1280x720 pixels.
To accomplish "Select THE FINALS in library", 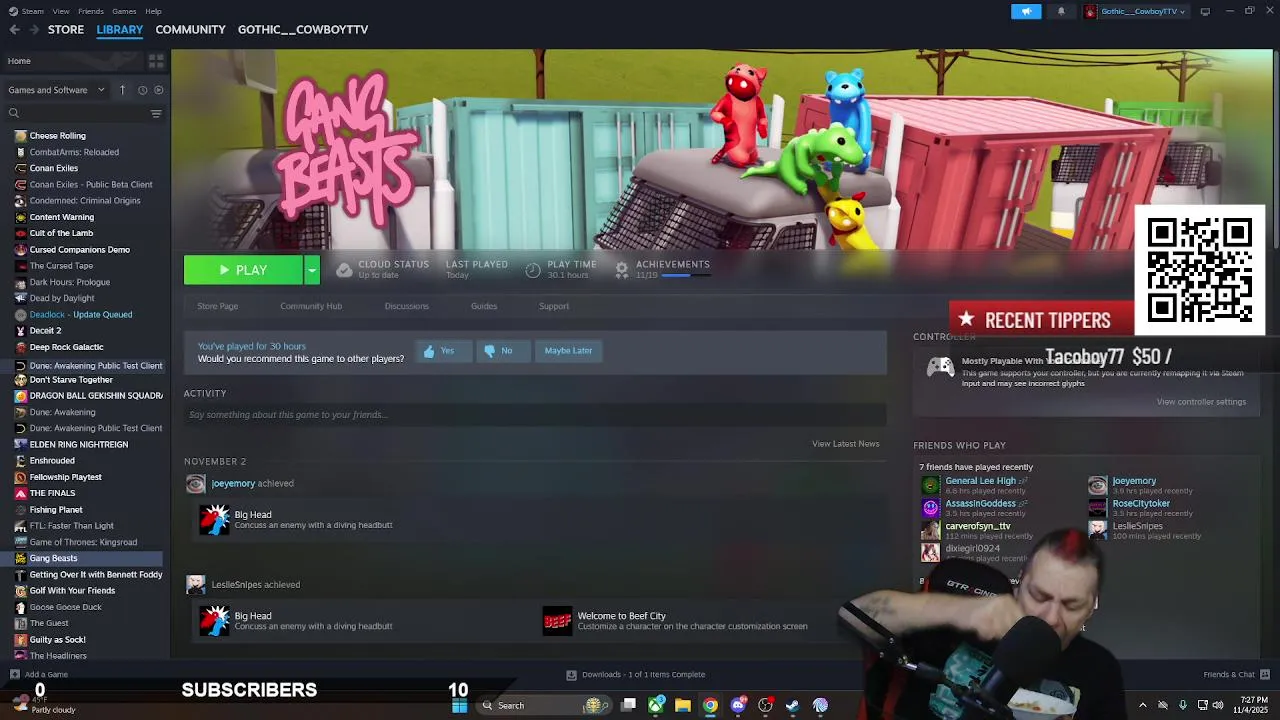I will click(x=52, y=493).
